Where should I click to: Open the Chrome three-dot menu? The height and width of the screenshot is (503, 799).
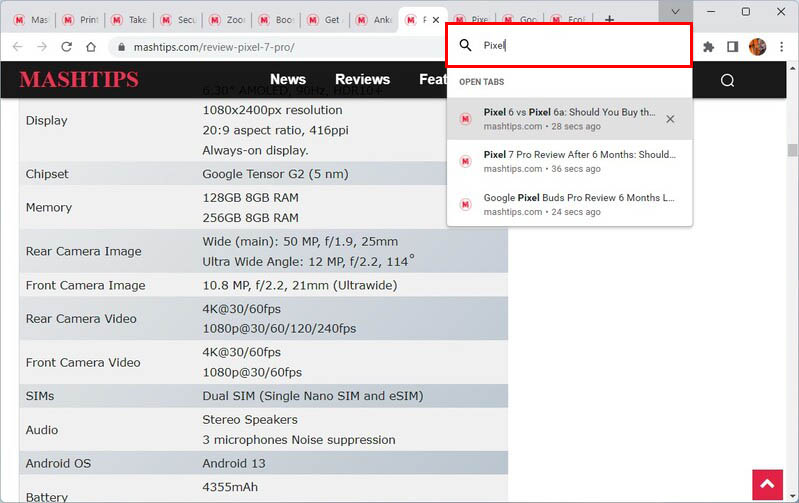782,47
